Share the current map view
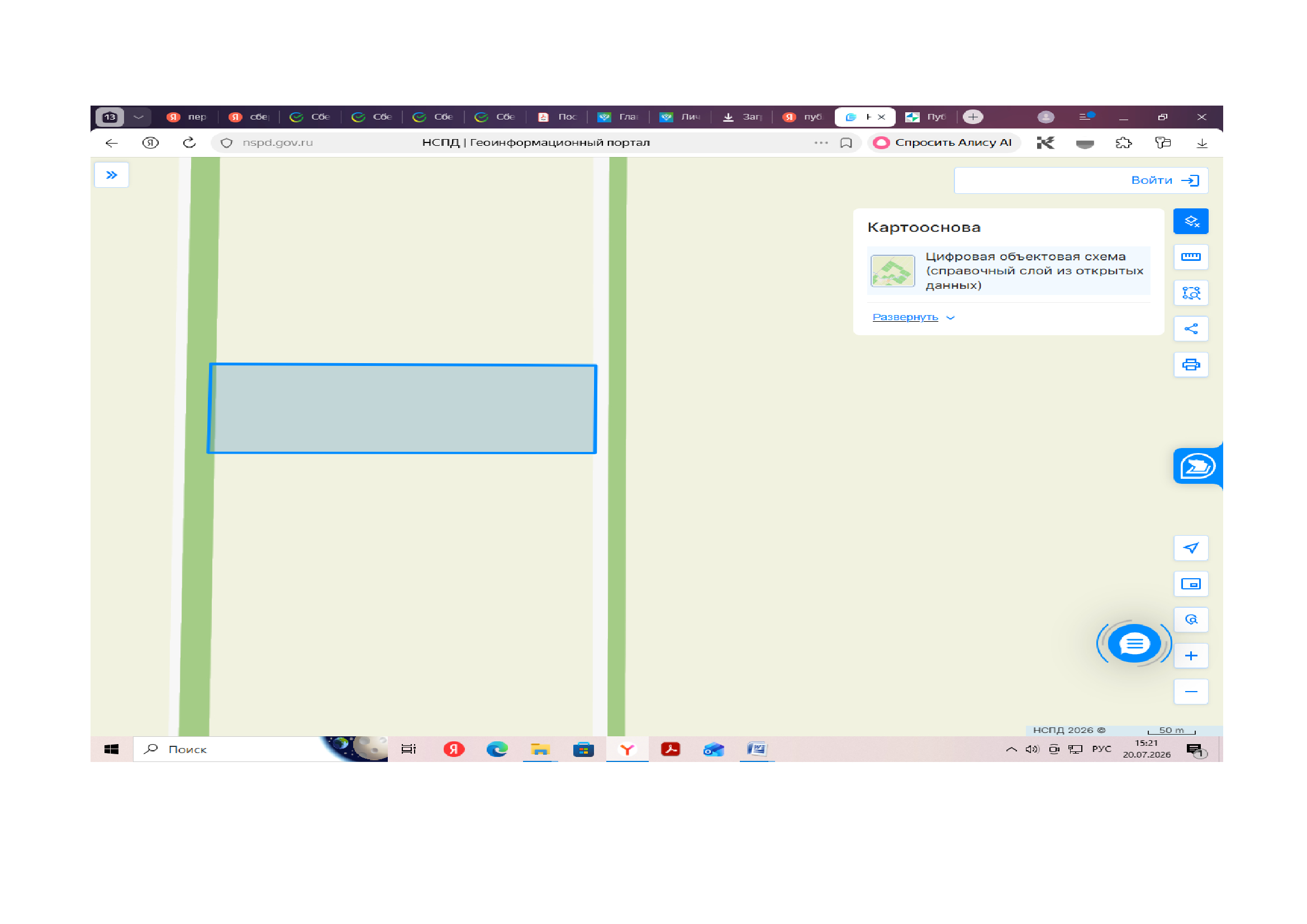This screenshot has width=1307, height=924. [1190, 329]
